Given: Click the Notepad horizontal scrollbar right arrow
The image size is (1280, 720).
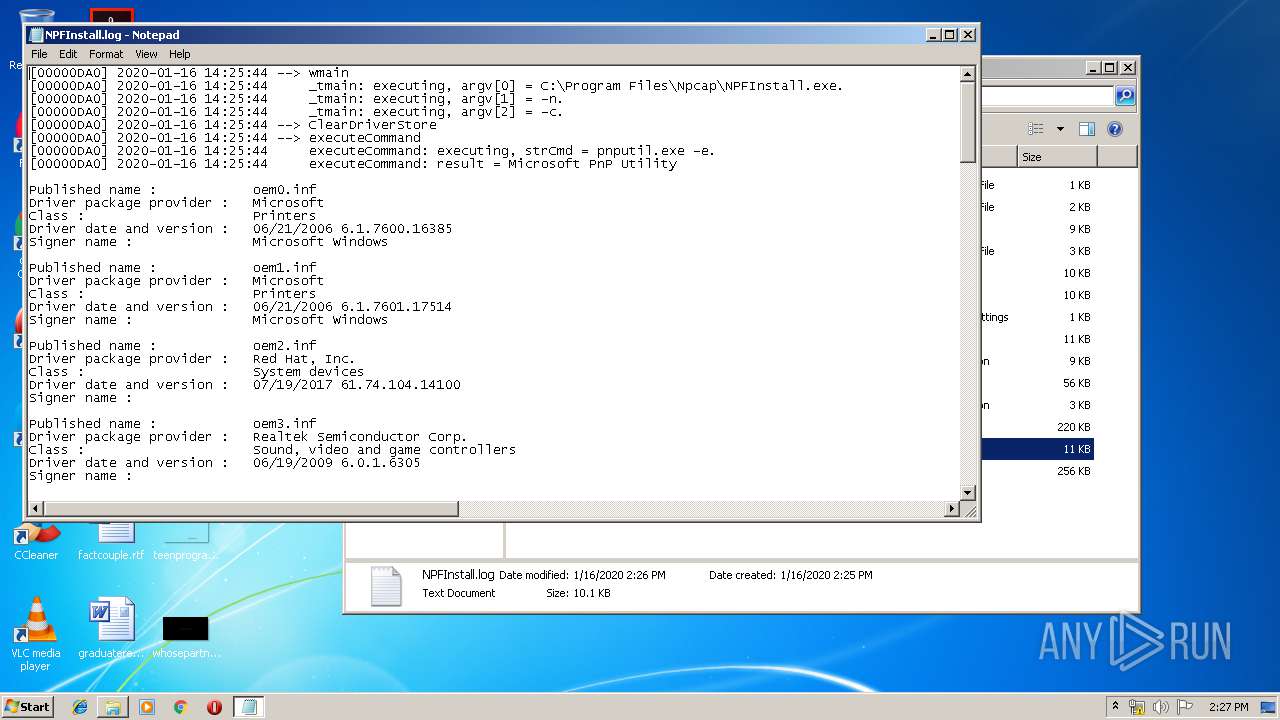Looking at the screenshot, I should point(951,509).
